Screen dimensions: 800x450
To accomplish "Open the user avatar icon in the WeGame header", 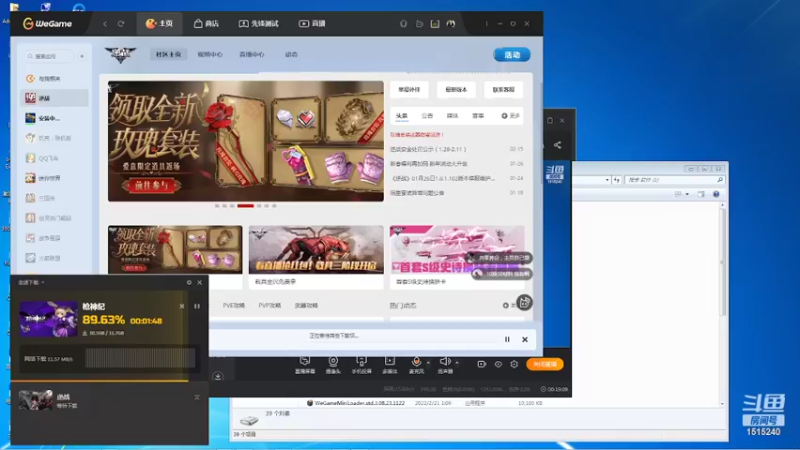I will point(451,24).
